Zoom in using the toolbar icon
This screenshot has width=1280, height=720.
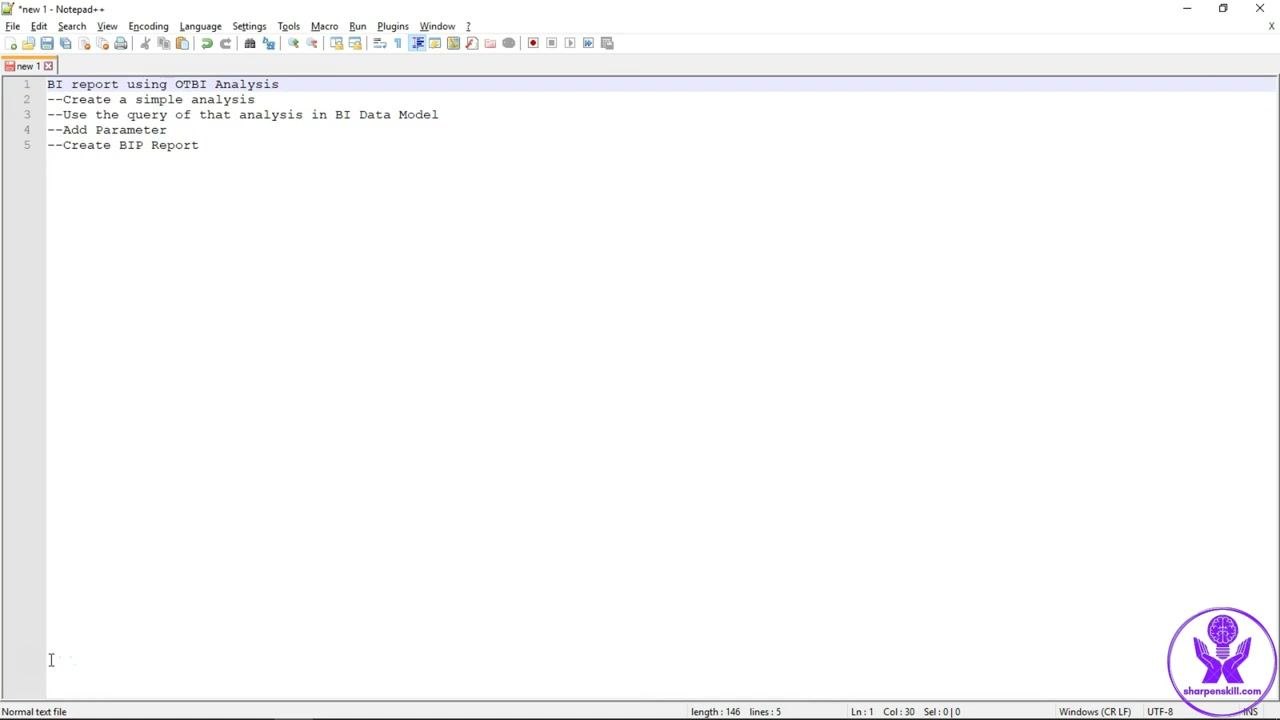(x=293, y=43)
